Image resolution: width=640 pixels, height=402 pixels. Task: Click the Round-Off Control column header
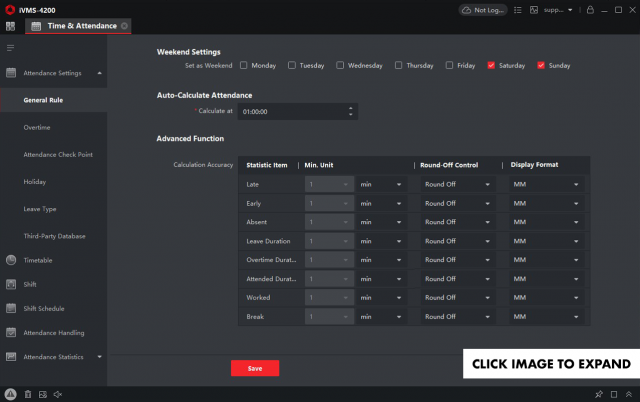(x=449, y=165)
